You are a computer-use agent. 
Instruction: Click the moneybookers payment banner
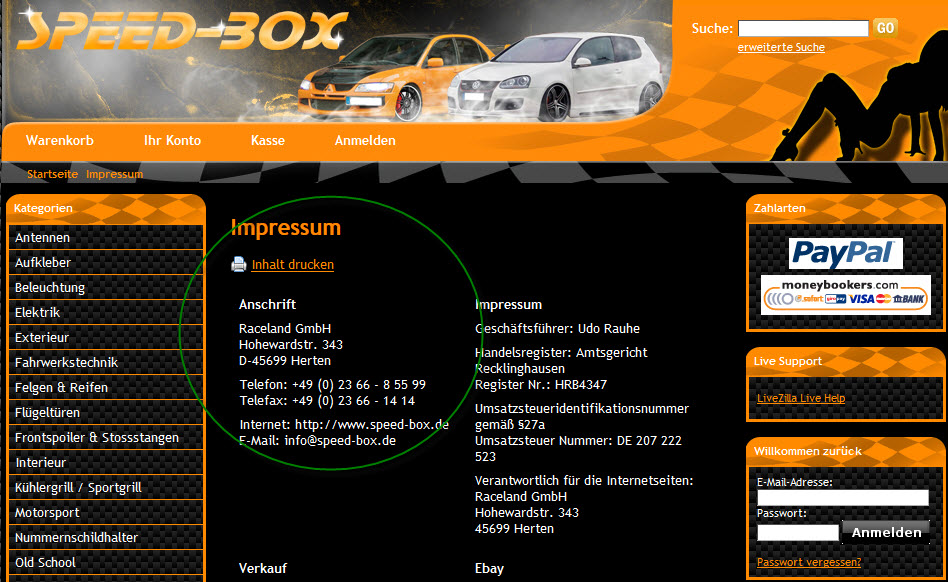(x=845, y=295)
